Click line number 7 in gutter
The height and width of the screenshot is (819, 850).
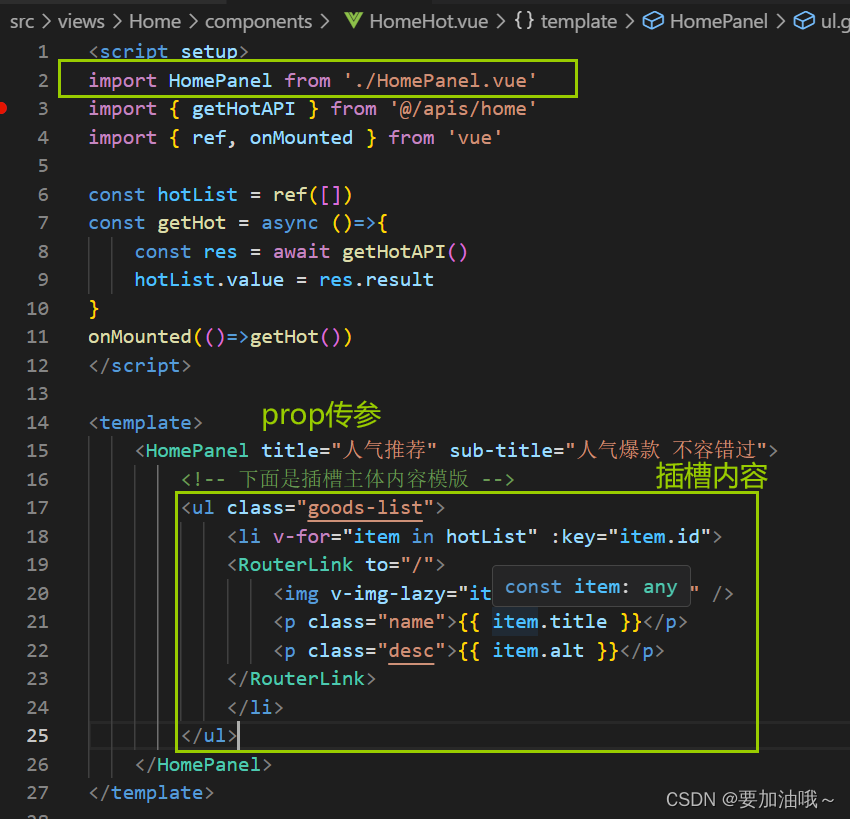[x=43, y=223]
